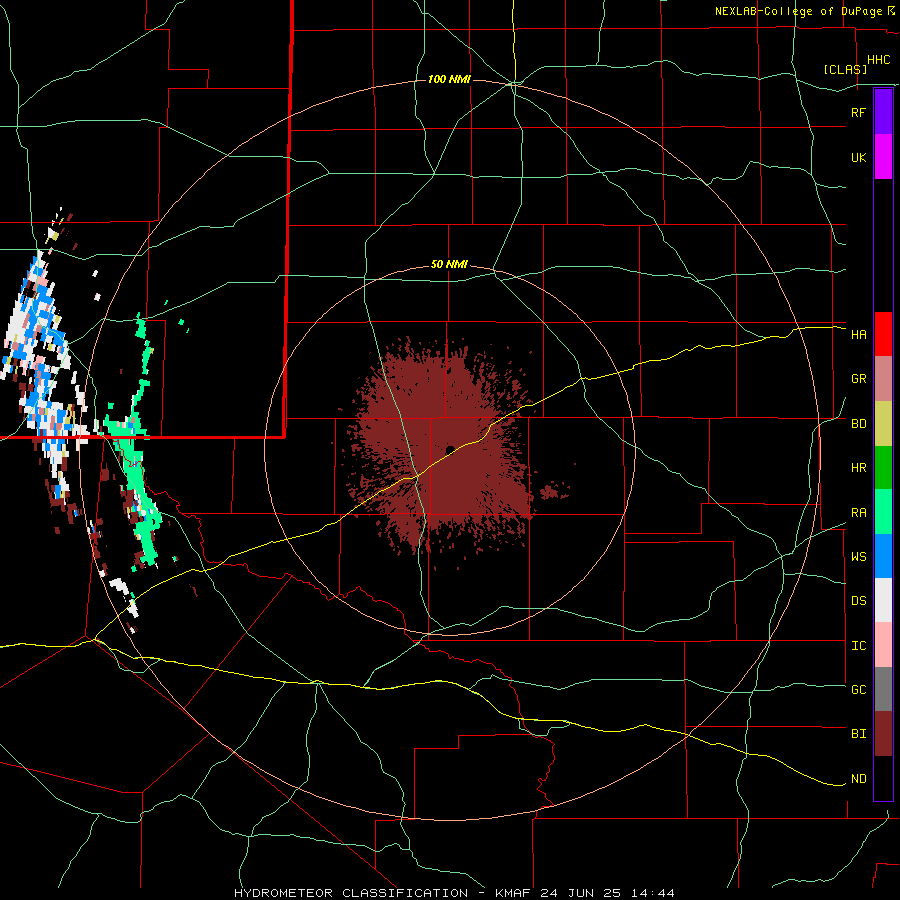Click the black radar site dot at center
Viewport: 900px width, 900px height.
[450, 449]
